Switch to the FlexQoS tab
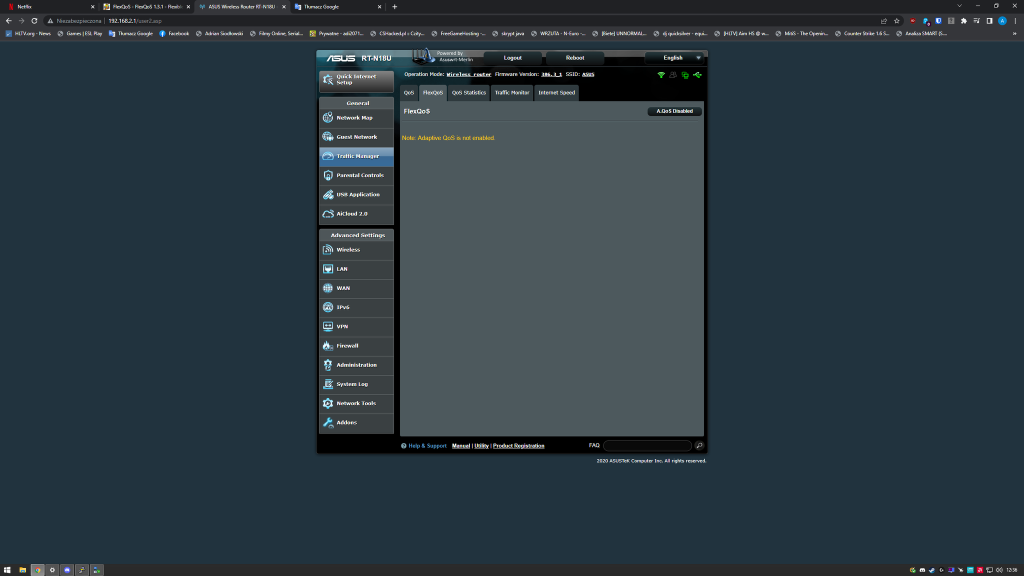The width and height of the screenshot is (1024, 576). click(433, 93)
